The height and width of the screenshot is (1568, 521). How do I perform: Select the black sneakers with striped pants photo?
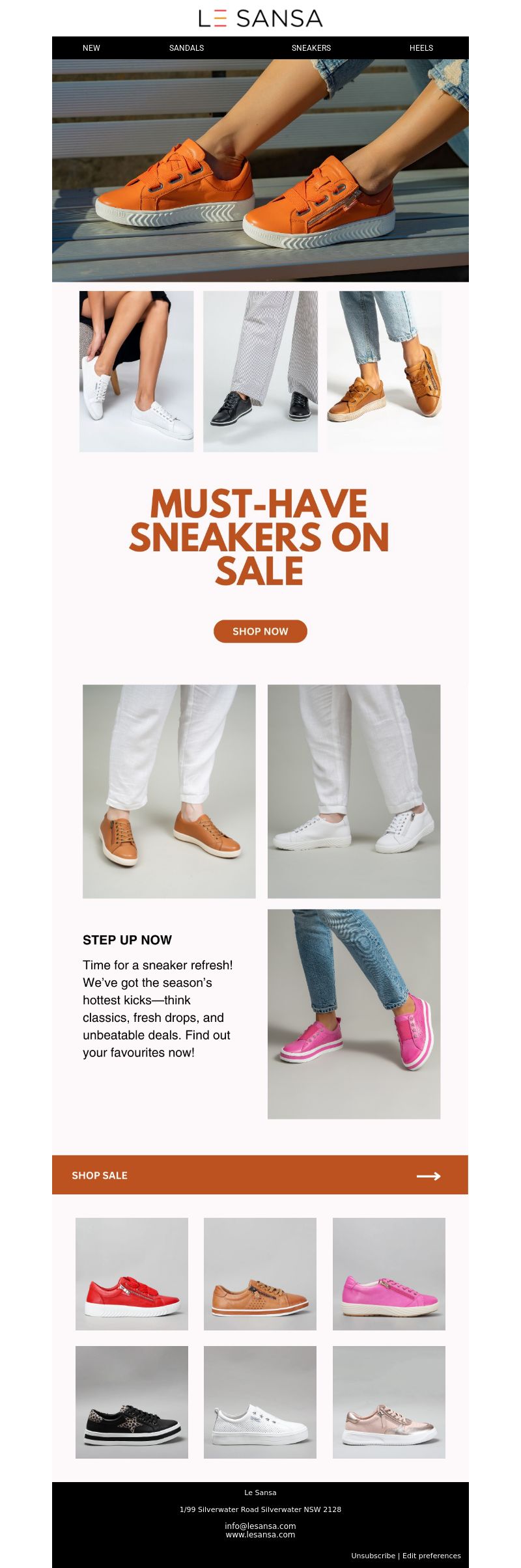(x=260, y=371)
